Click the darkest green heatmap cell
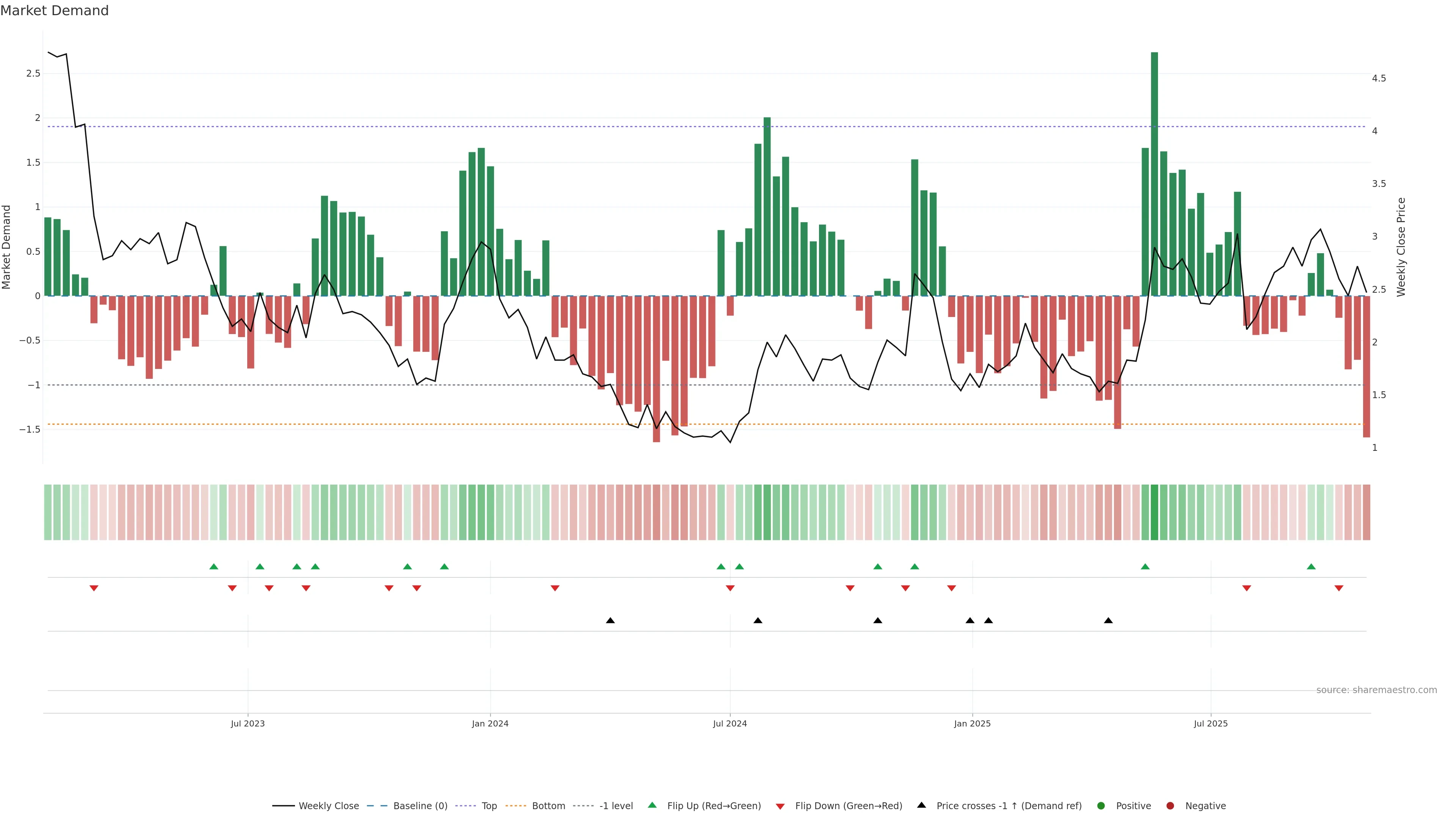 pos(1154,512)
